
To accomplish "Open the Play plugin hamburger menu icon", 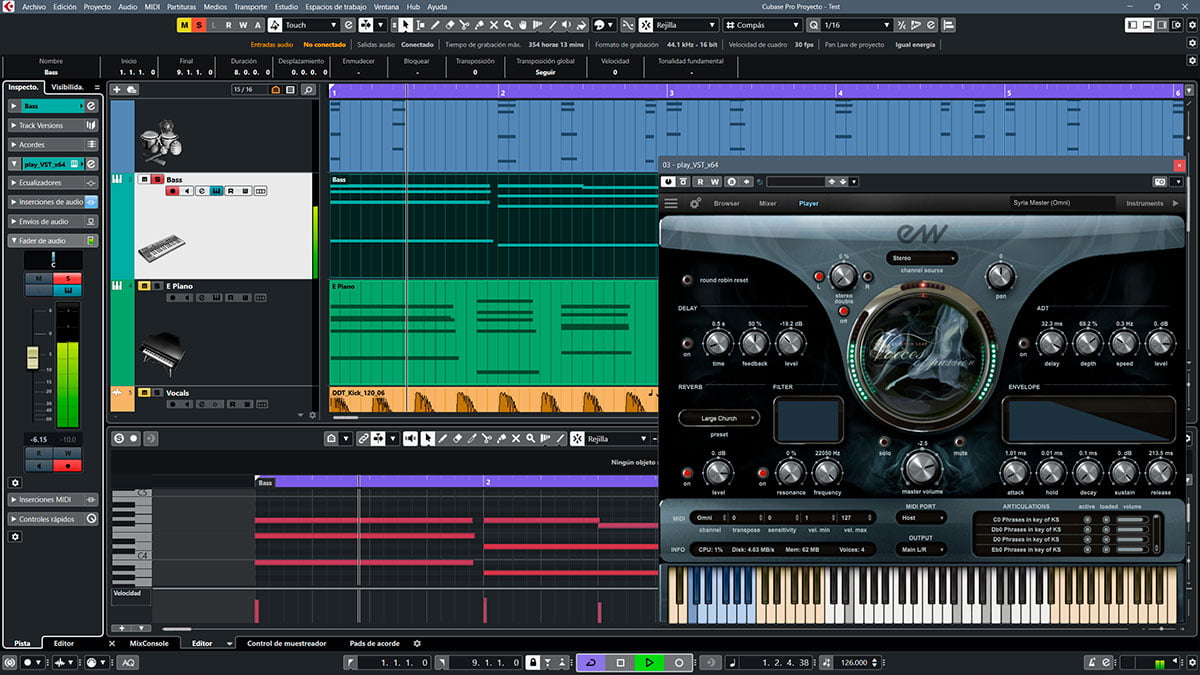I will (x=671, y=203).
